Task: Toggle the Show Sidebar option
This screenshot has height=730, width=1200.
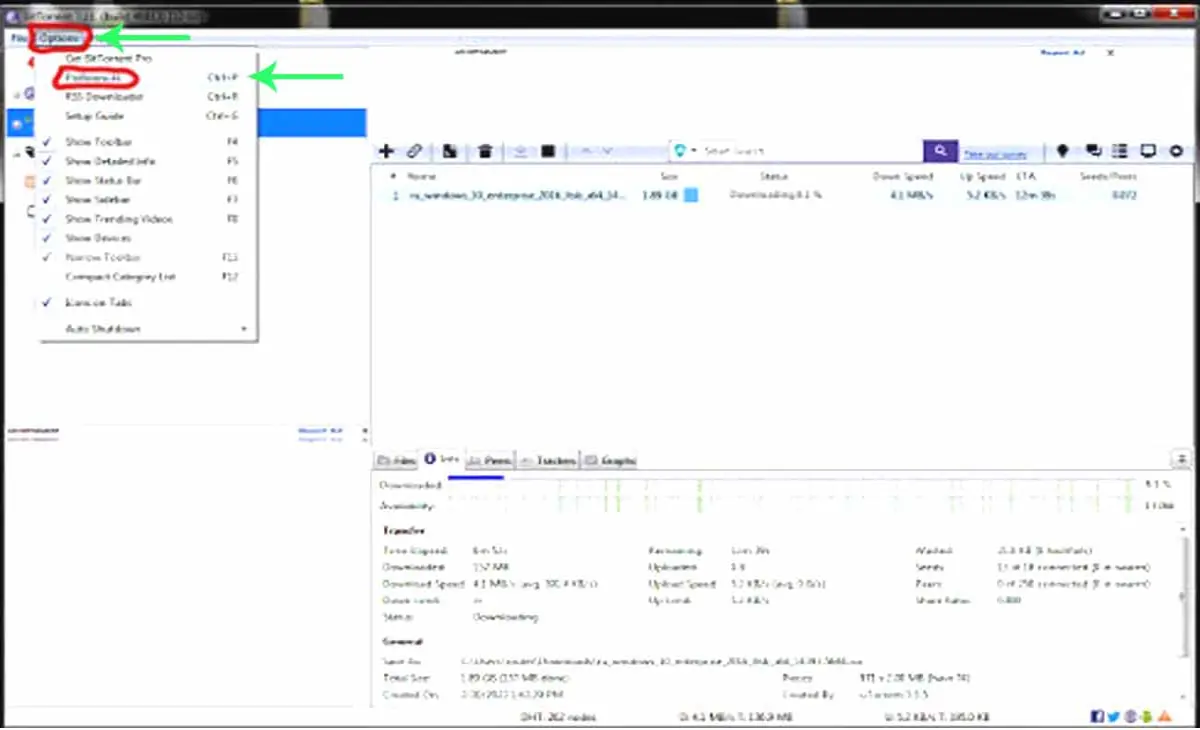Action: click(x=147, y=200)
